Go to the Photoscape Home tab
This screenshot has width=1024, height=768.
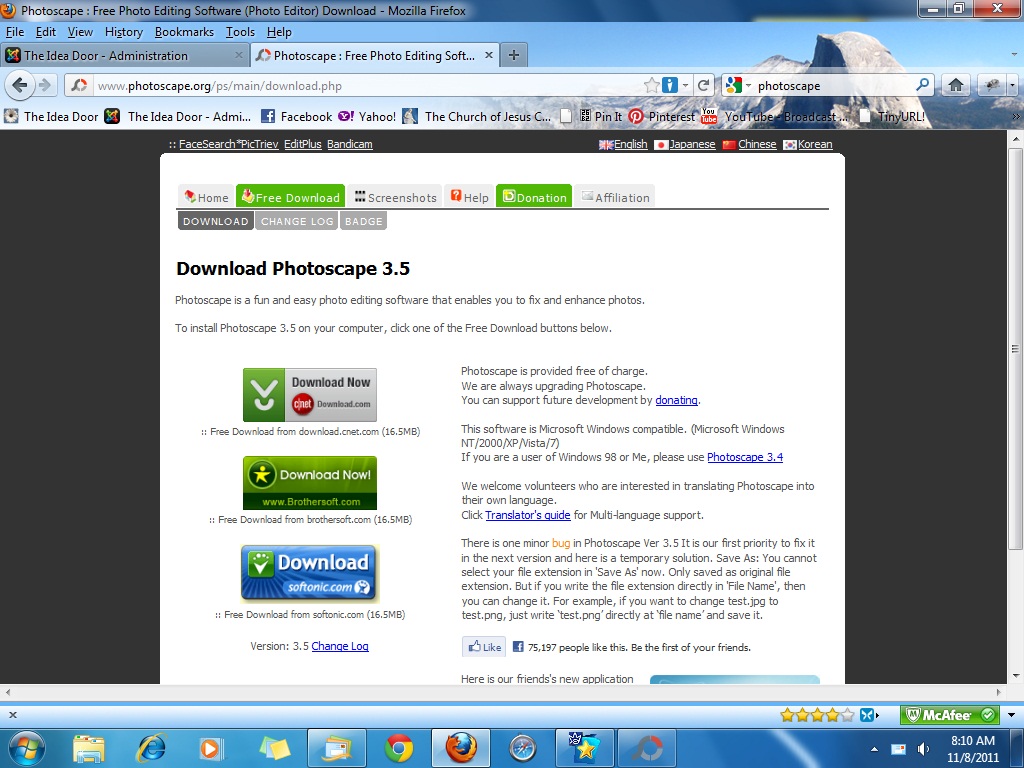coord(206,197)
